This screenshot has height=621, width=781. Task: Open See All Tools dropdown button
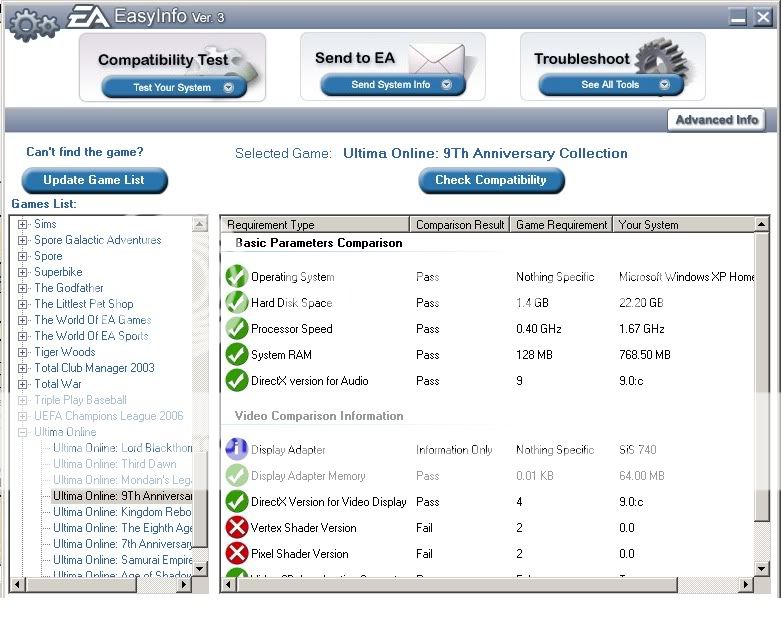coord(611,85)
